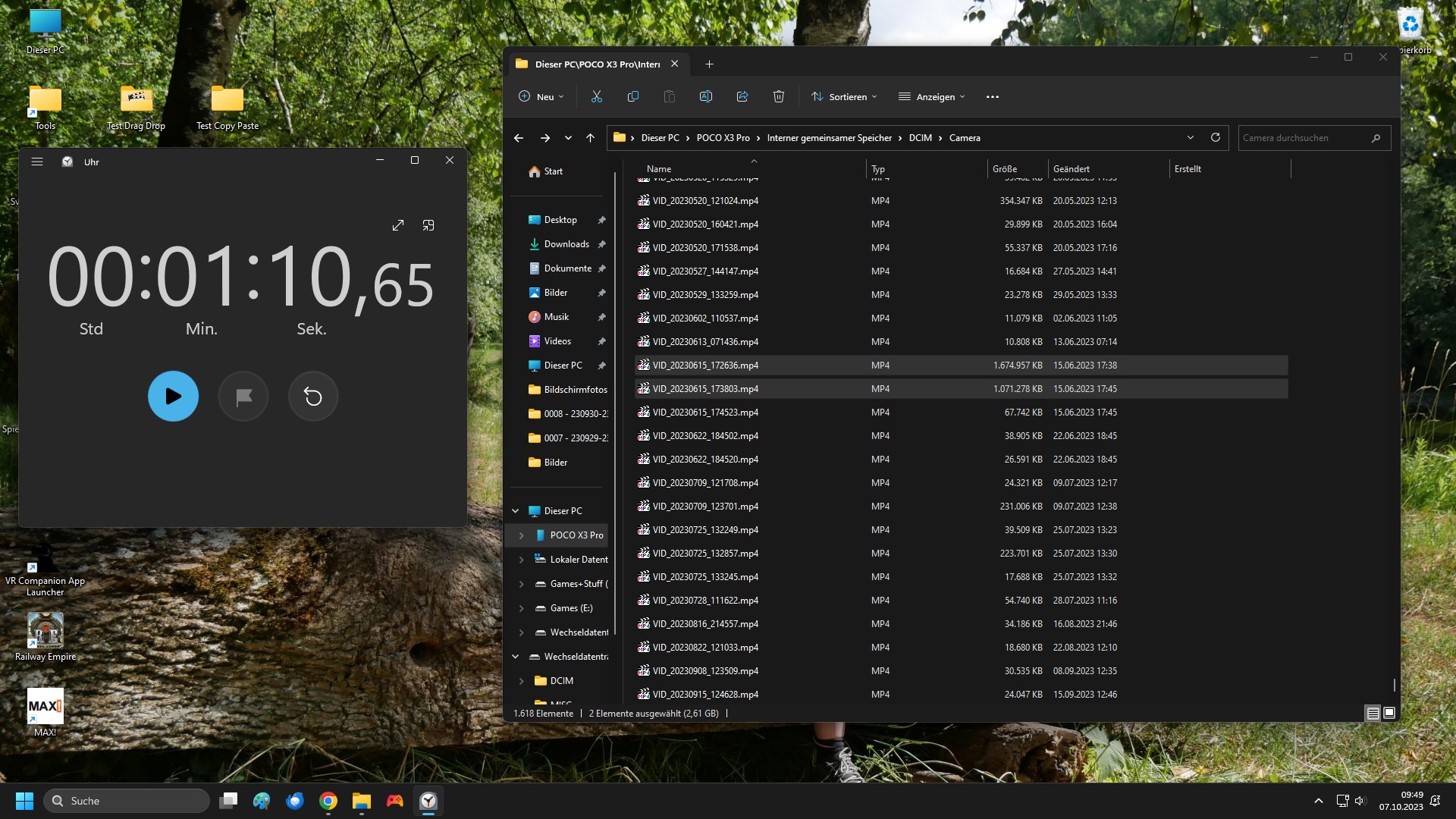The image size is (1456, 819).
Task: Open the Sortieren dropdown
Action: click(845, 96)
